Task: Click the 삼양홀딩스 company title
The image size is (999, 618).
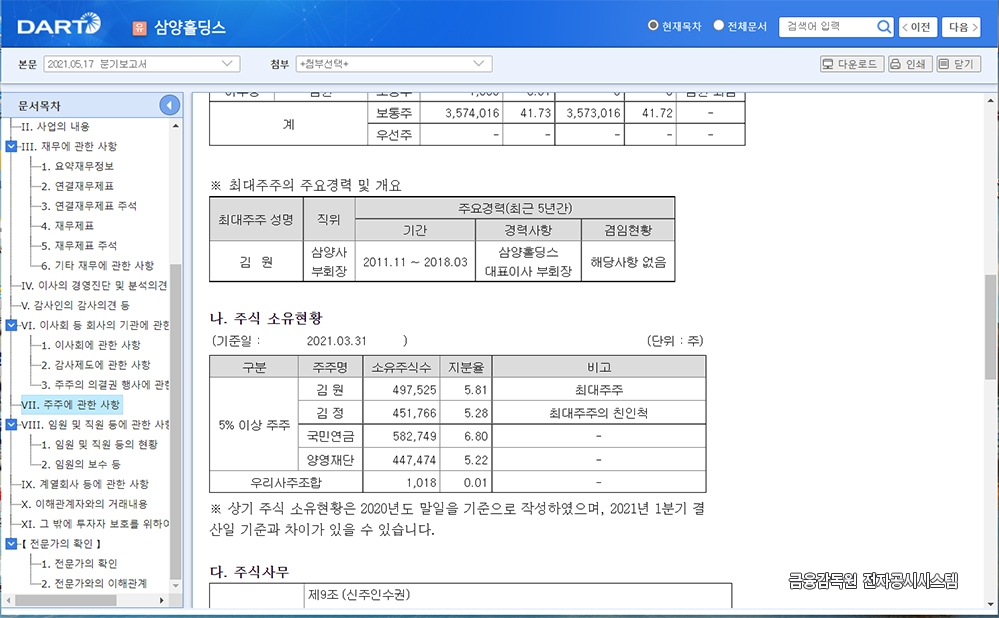Action: [190, 27]
